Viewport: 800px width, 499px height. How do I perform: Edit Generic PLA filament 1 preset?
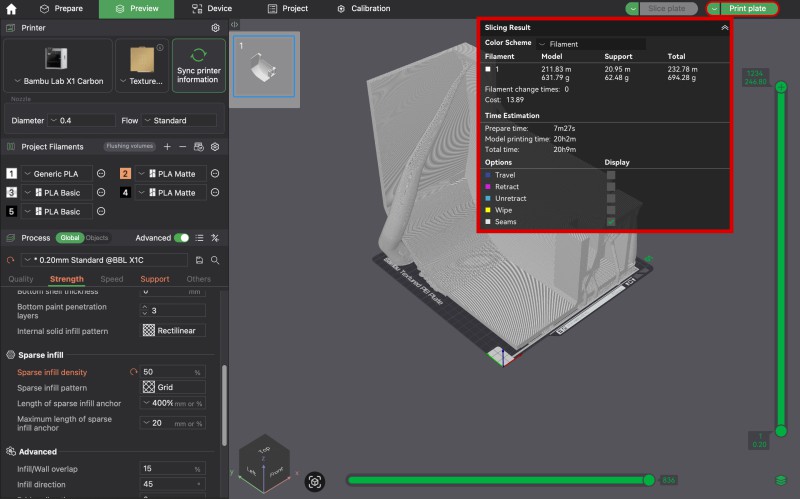(x=101, y=173)
